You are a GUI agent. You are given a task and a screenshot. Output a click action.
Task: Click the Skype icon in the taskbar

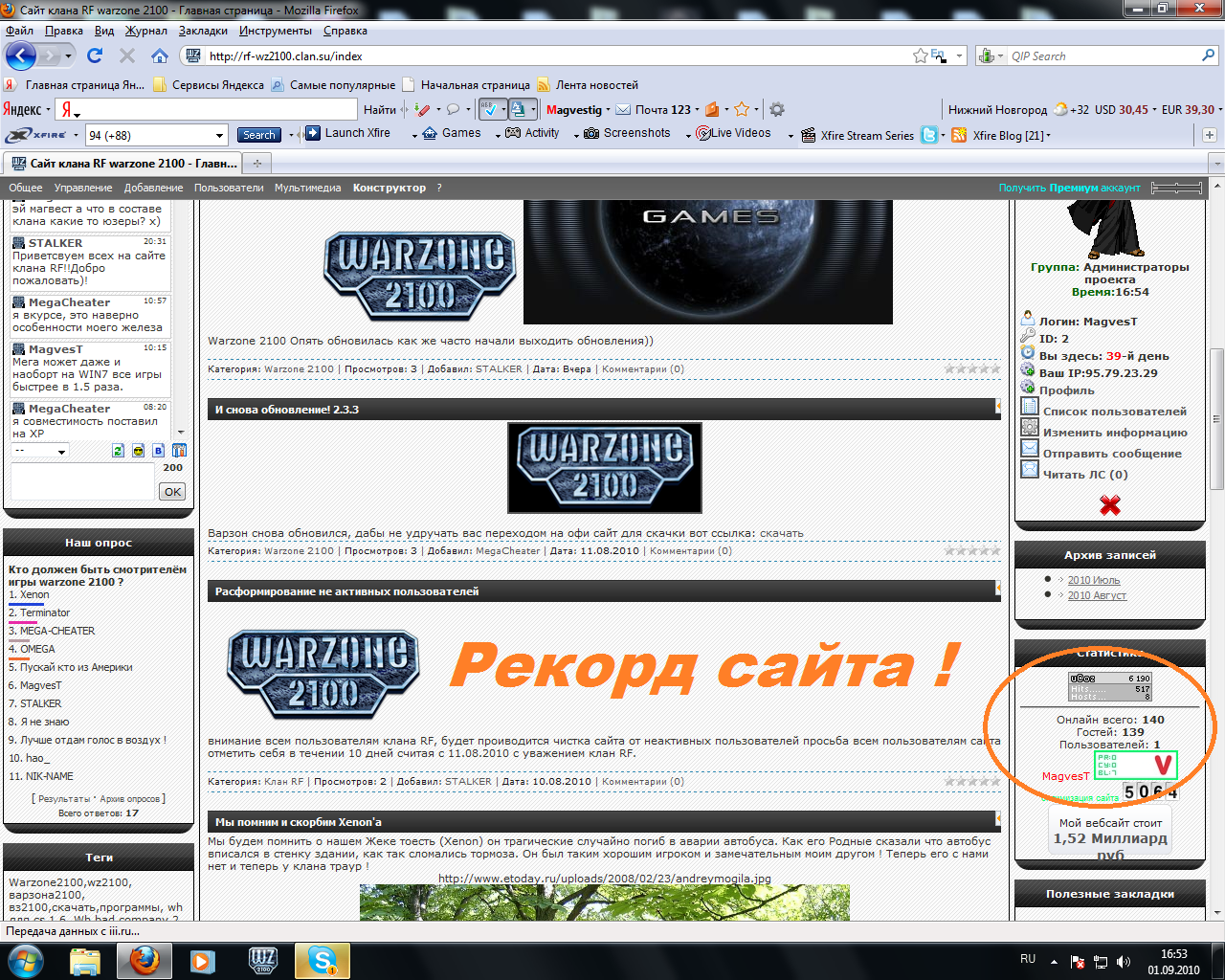pos(323,960)
